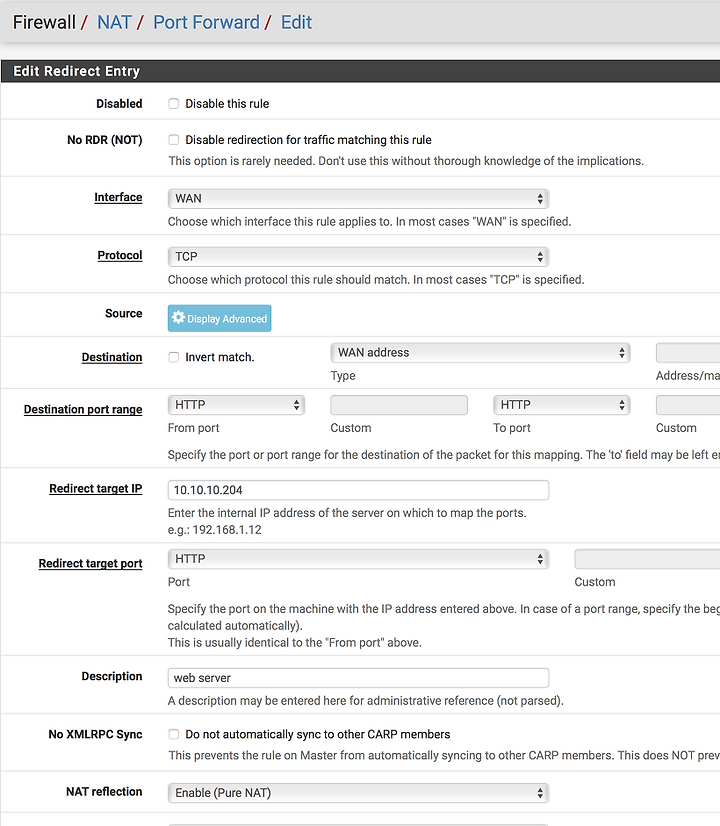This screenshot has width=720, height=826.
Task: Click the underlined Protocol label
Action: click(x=120, y=255)
